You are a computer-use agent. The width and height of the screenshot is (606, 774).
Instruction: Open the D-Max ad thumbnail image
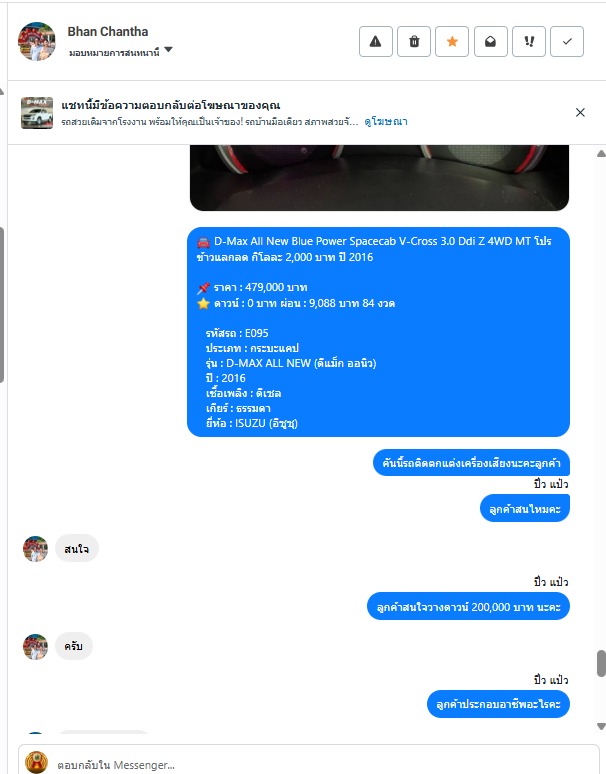[37, 113]
